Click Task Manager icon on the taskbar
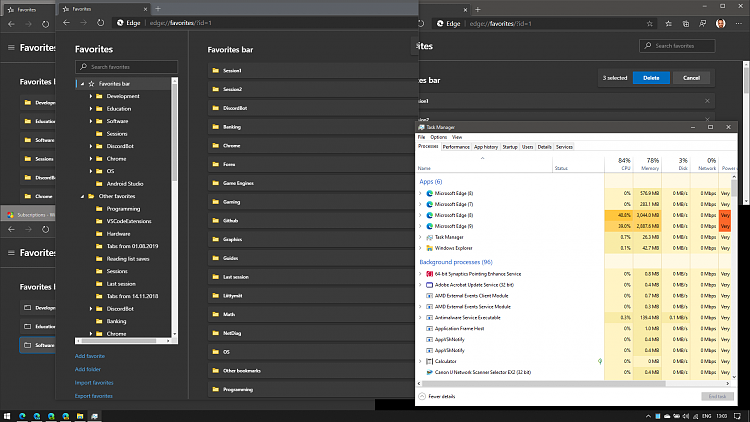The image size is (750, 422). 95,416
